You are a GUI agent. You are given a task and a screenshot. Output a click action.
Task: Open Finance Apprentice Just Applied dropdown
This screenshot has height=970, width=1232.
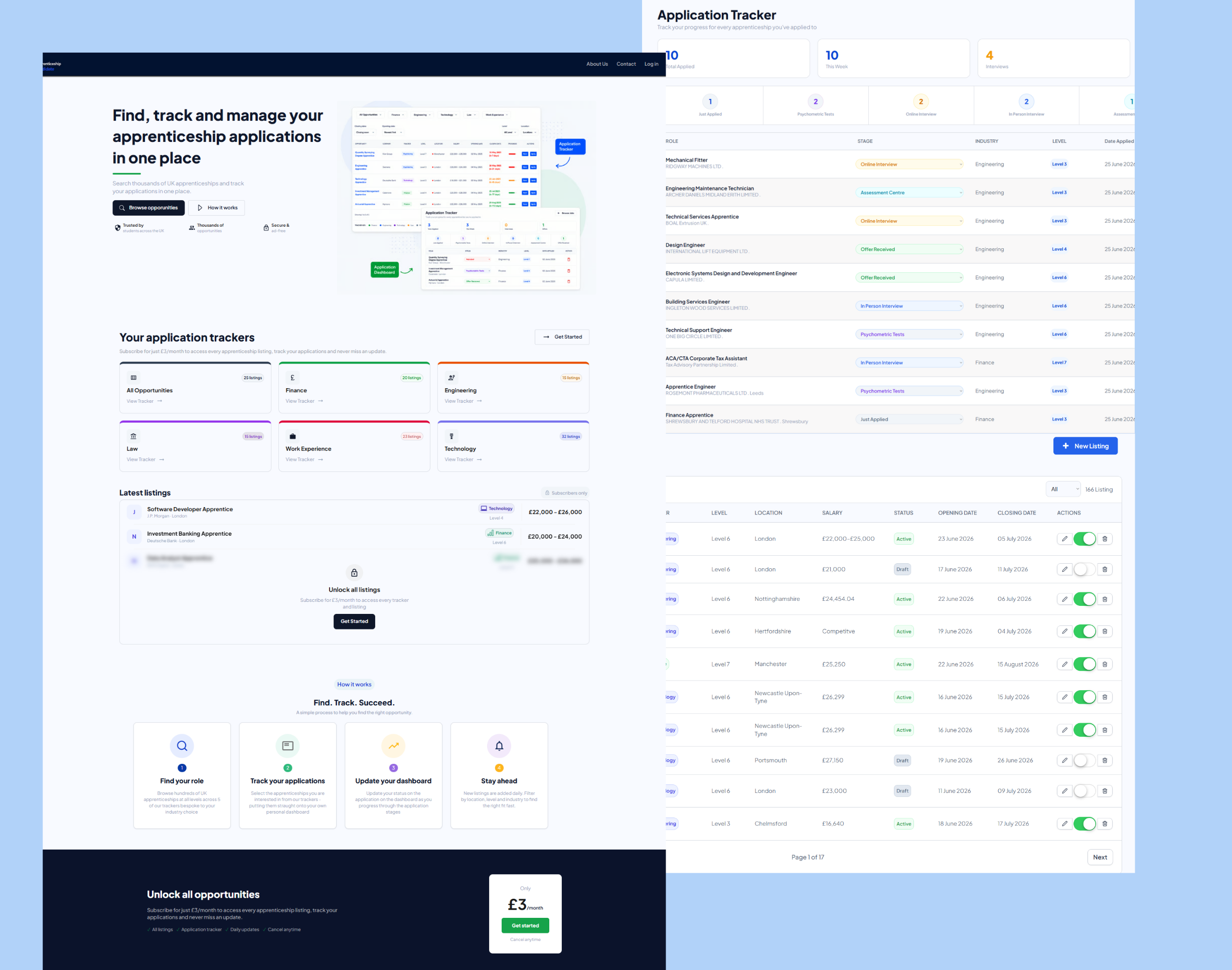909,420
